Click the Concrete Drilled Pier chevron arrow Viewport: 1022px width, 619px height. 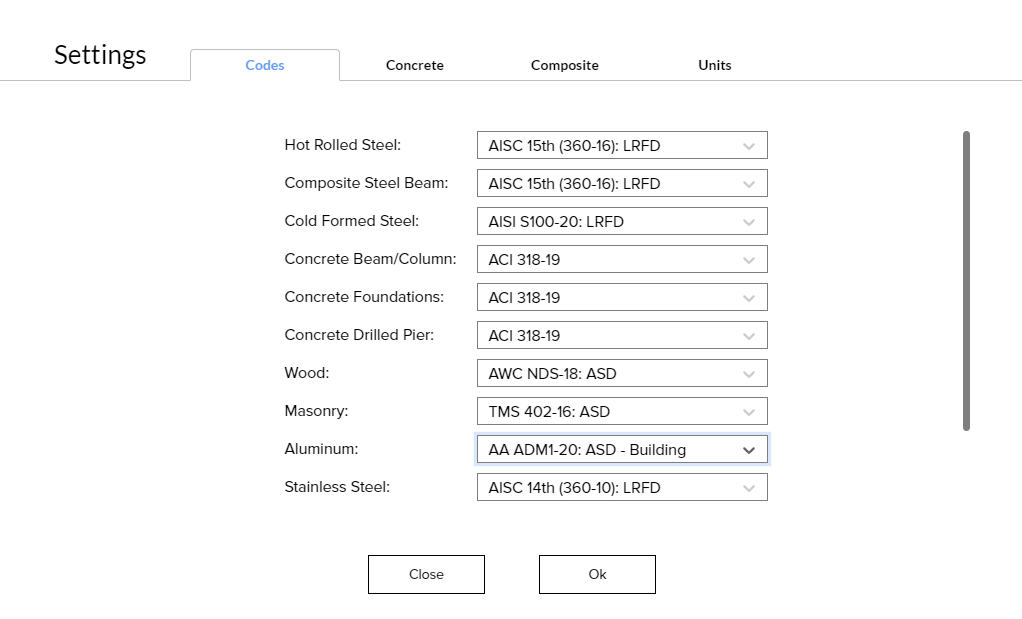point(748,336)
